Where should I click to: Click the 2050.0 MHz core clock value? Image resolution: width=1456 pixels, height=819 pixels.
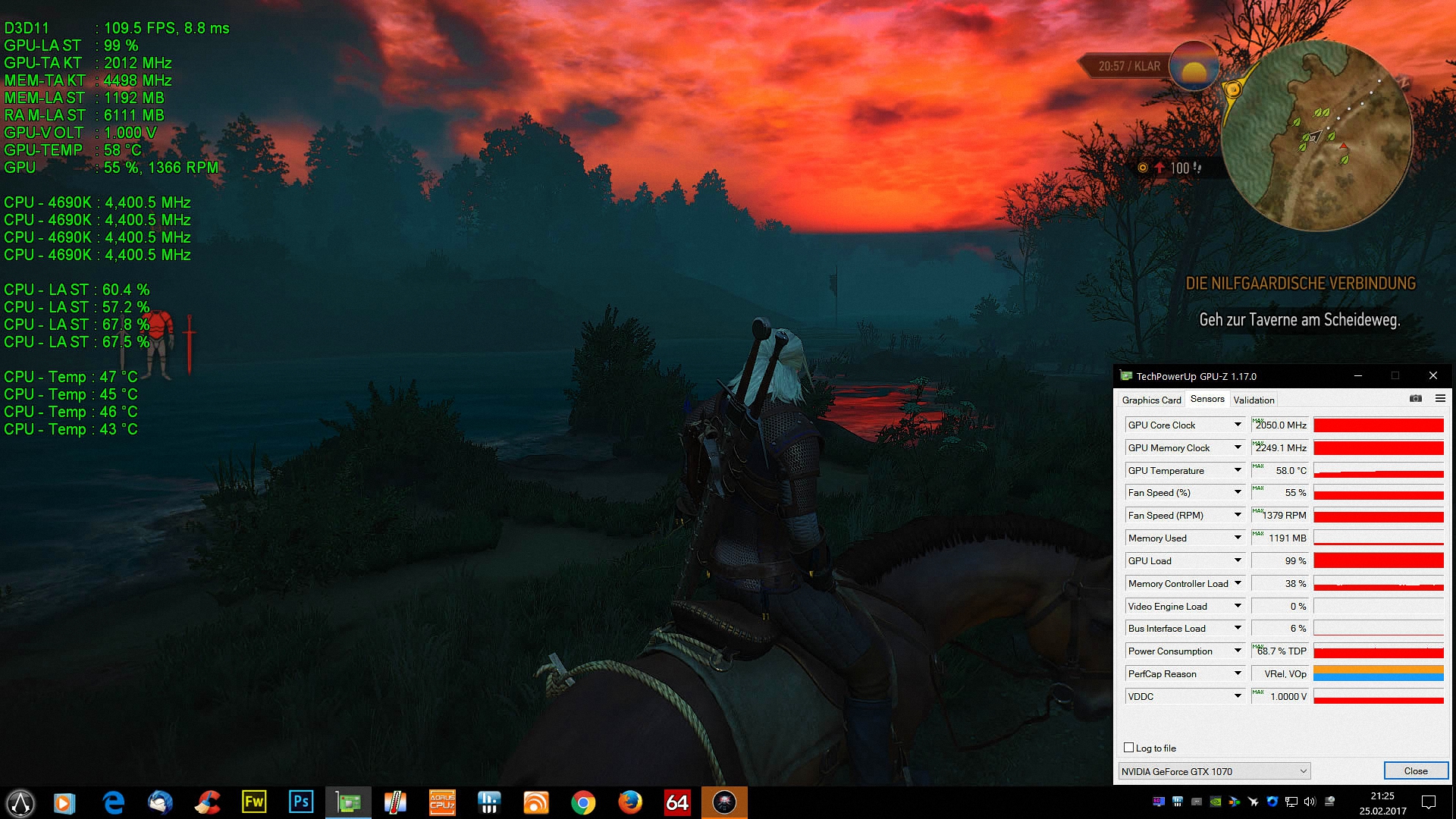click(x=1280, y=425)
